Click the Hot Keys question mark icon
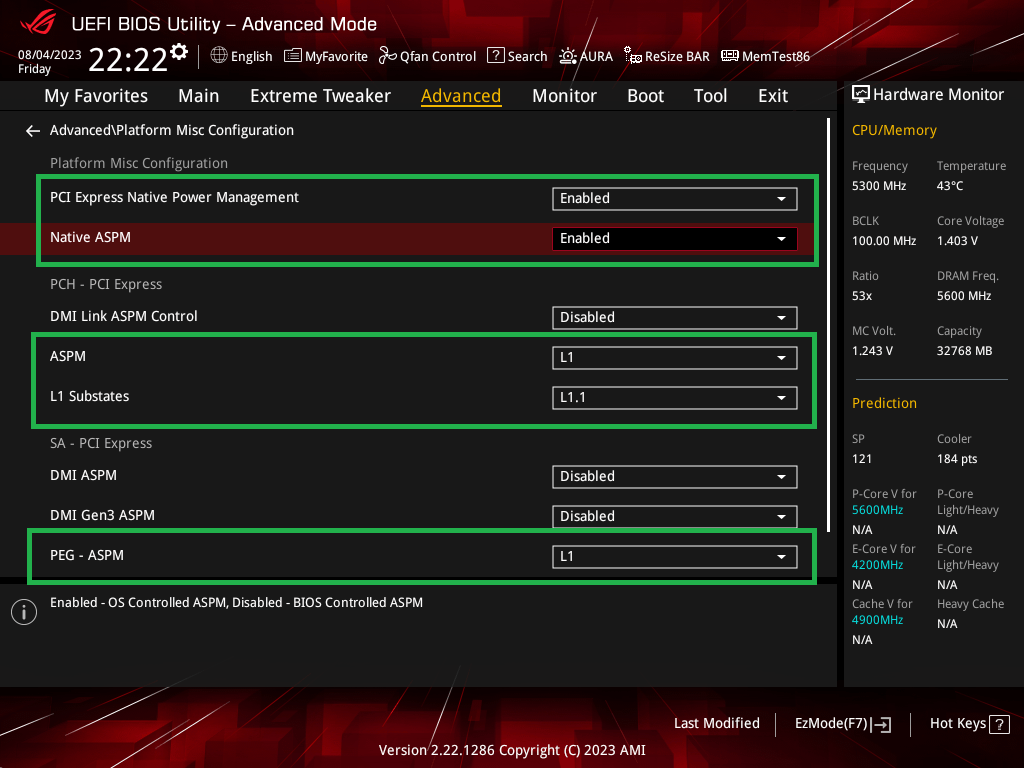The image size is (1024, 768). click(999, 724)
